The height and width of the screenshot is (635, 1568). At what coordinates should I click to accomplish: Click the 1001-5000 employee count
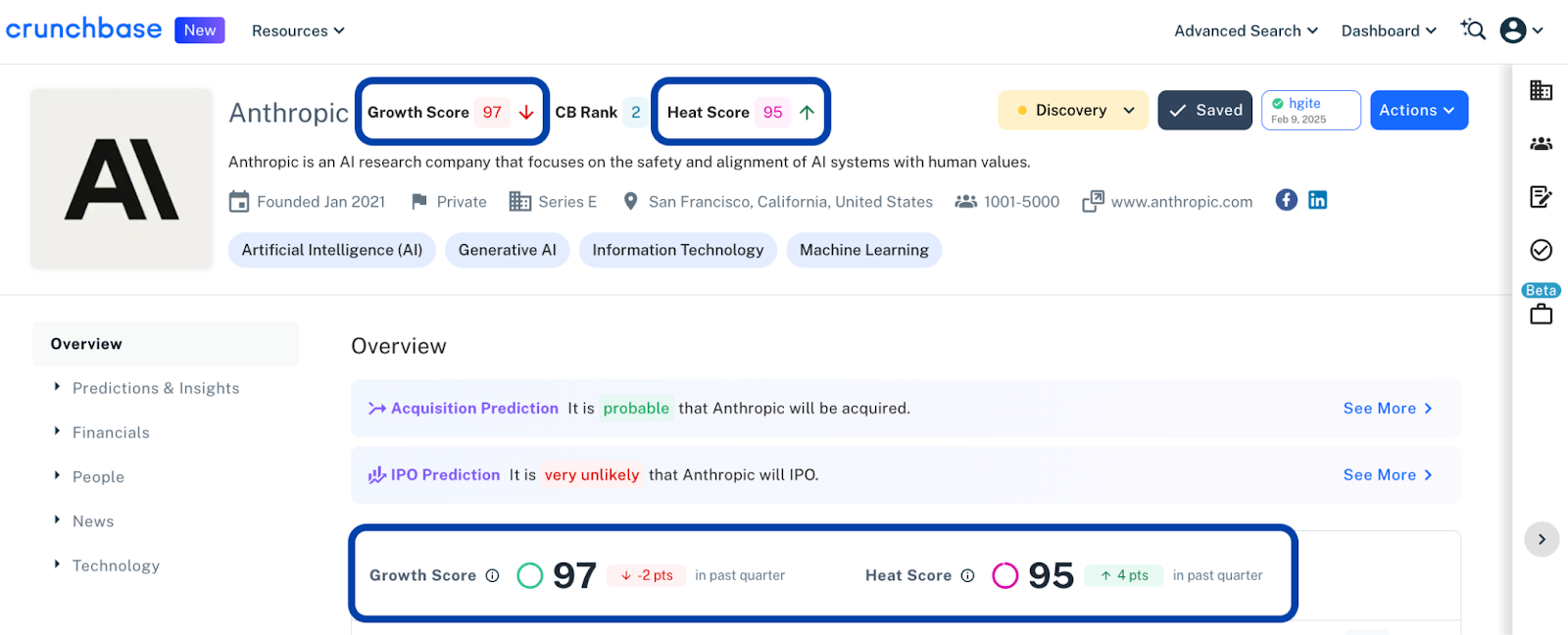click(1021, 202)
